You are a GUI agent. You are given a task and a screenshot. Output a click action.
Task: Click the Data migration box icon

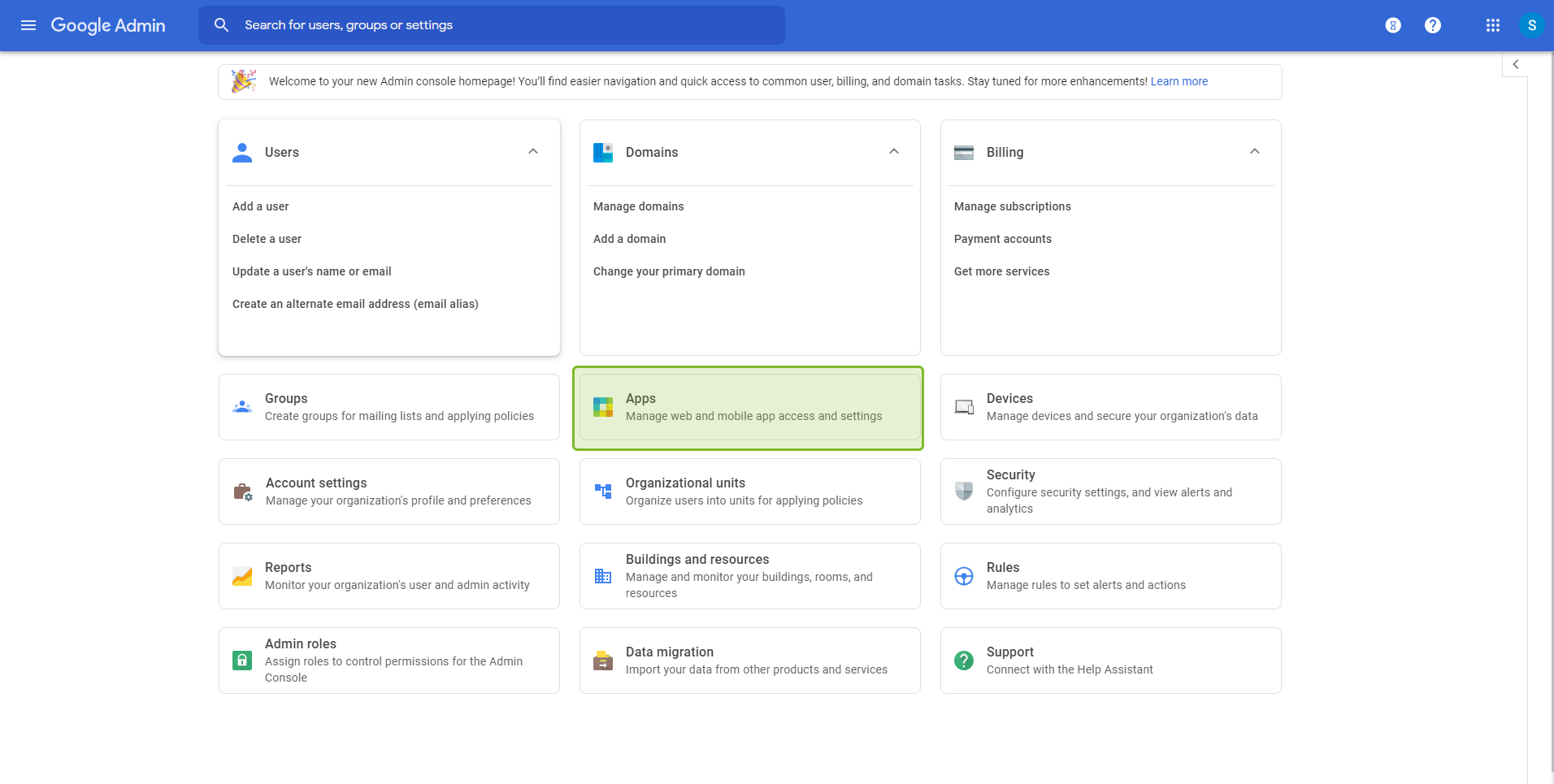(603, 661)
